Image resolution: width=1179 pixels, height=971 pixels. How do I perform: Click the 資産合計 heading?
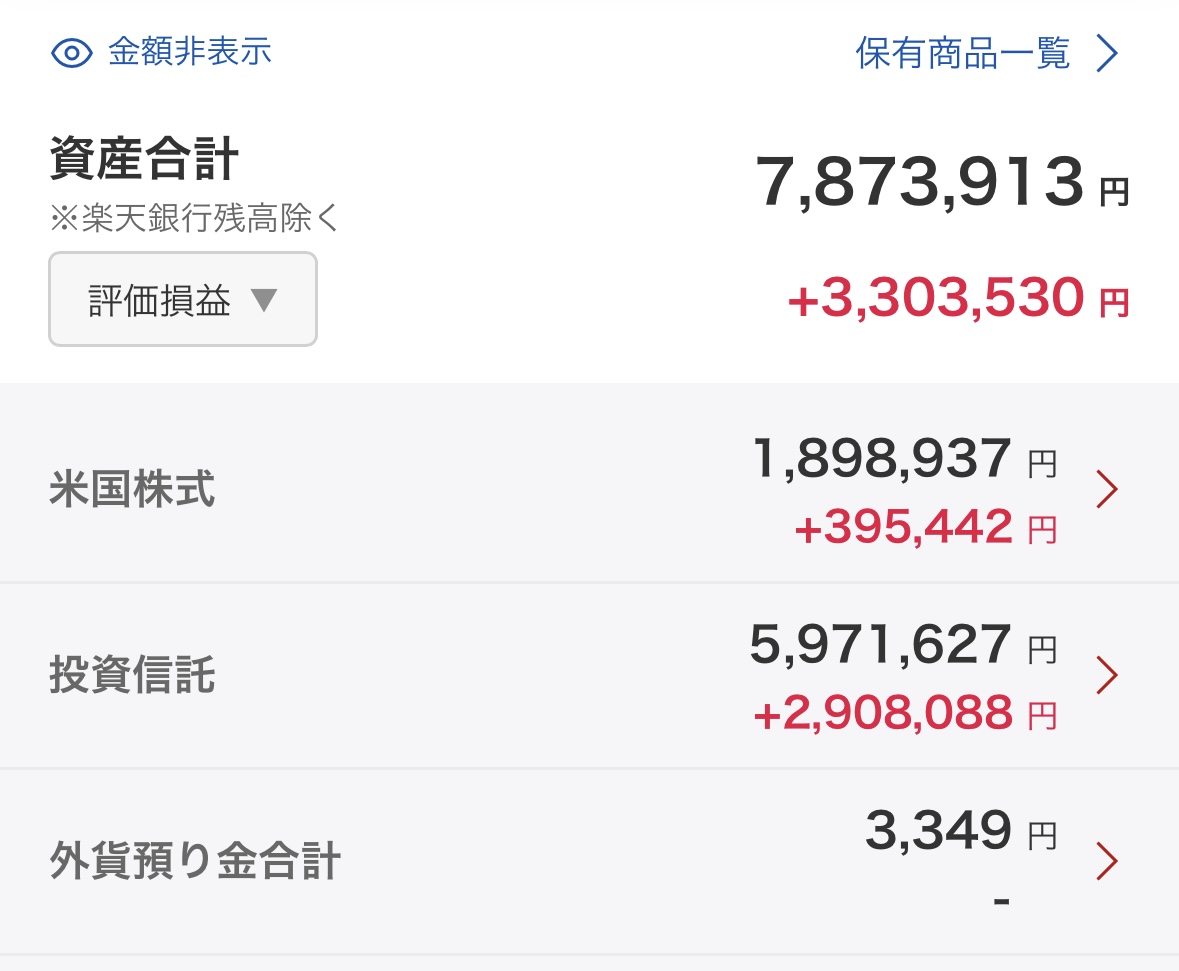[x=144, y=162]
